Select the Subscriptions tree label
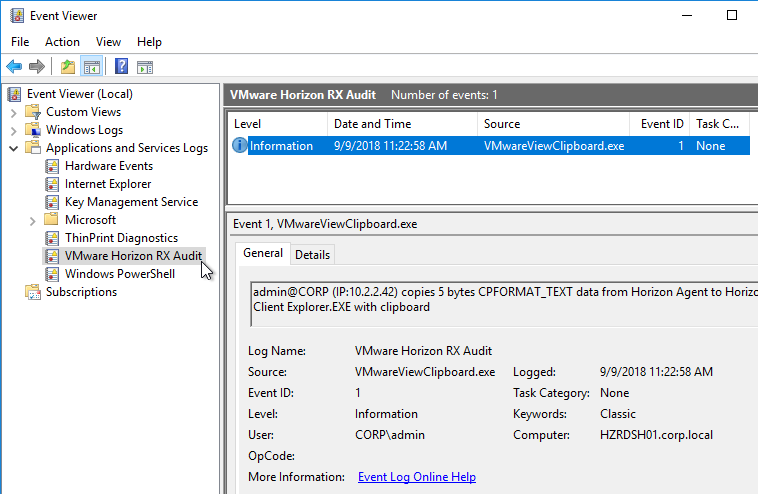 pyautogui.click(x=81, y=292)
